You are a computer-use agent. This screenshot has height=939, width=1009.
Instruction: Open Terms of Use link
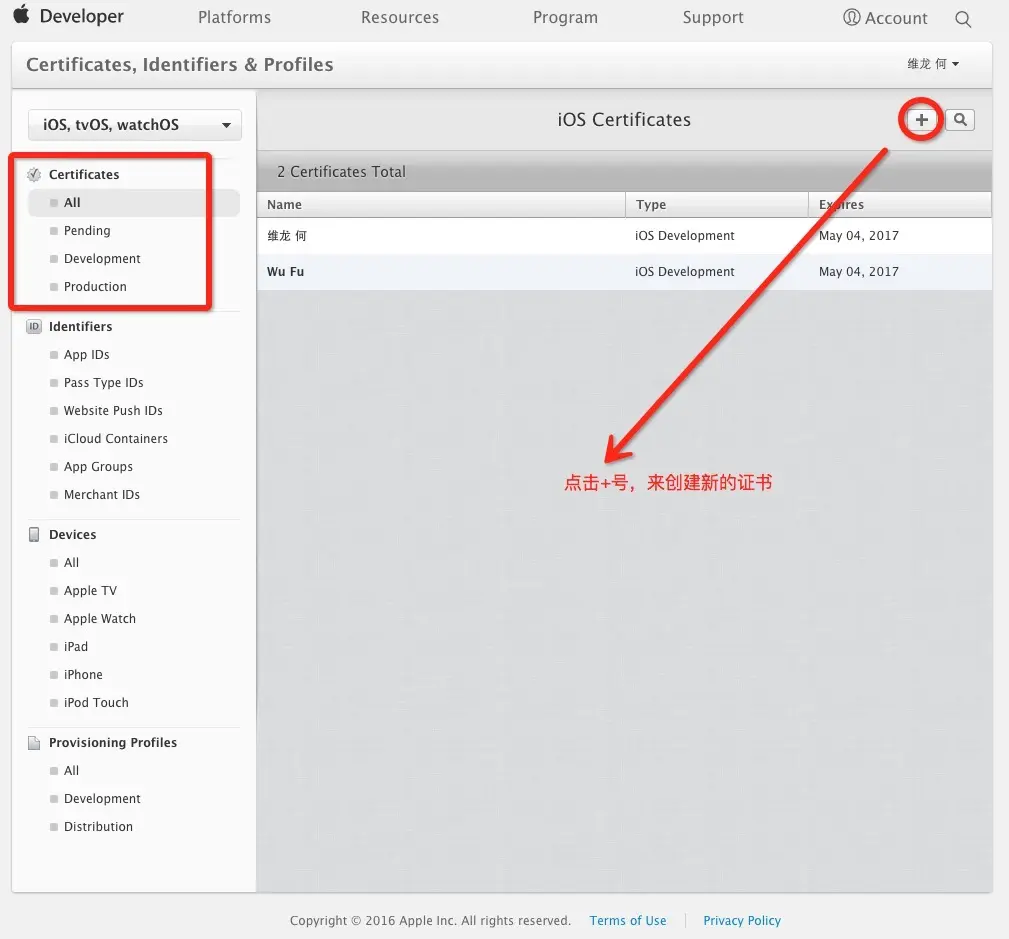(628, 920)
